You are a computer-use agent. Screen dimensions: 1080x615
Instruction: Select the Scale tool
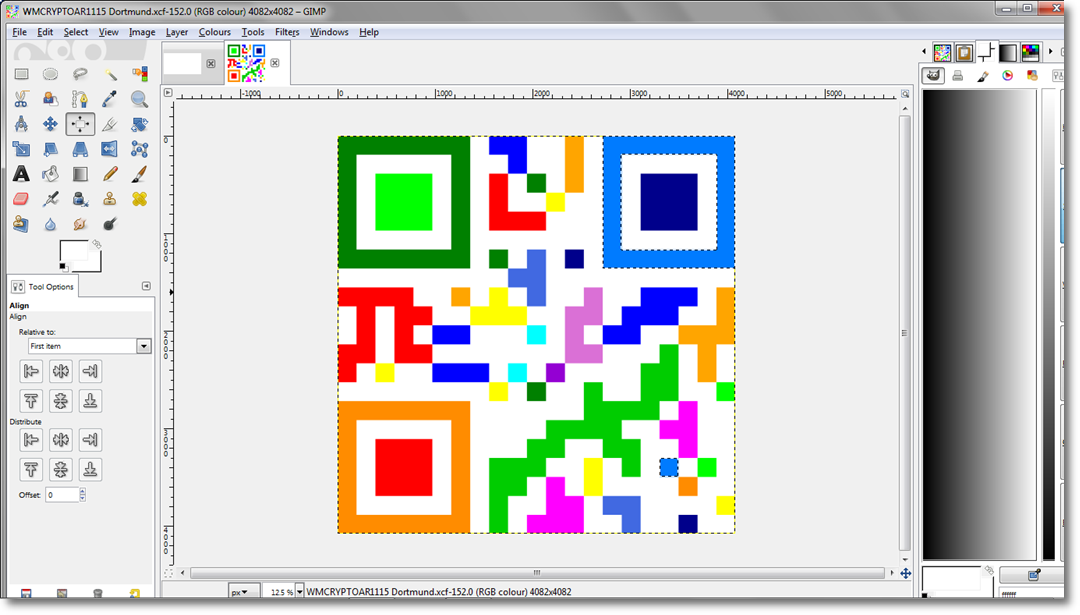pyautogui.click(x=21, y=149)
